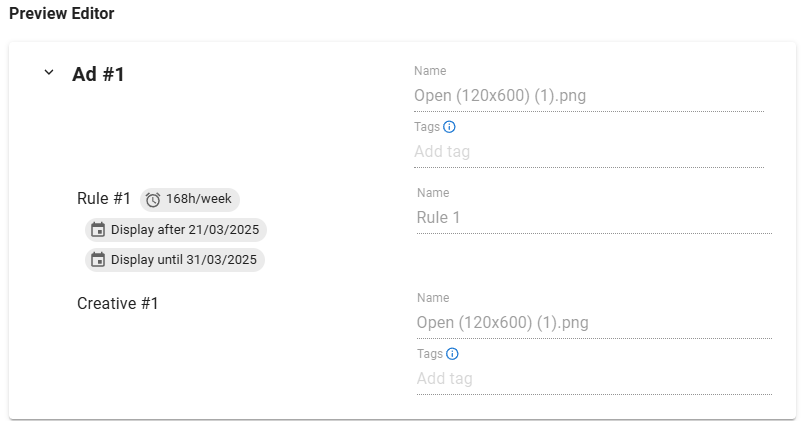The height and width of the screenshot is (421, 804).
Task: Focus the Creative #1 Name field
Action: [593, 322]
